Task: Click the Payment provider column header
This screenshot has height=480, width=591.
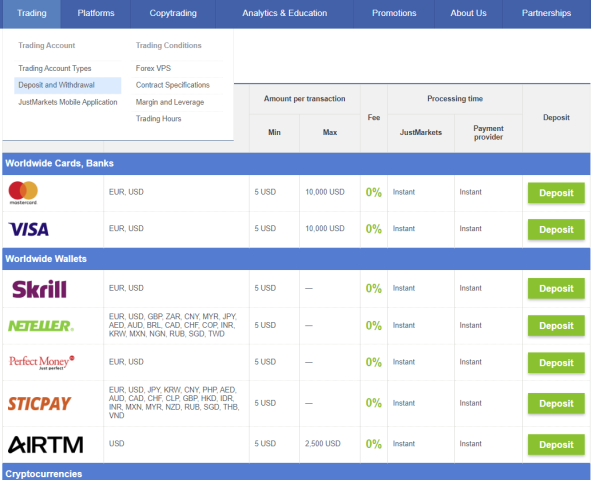Action: 488,133
